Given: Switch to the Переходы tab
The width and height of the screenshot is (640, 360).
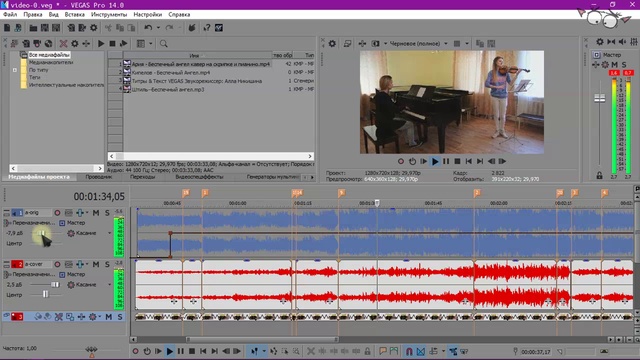Looking at the screenshot, I should click(x=142, y=177).
